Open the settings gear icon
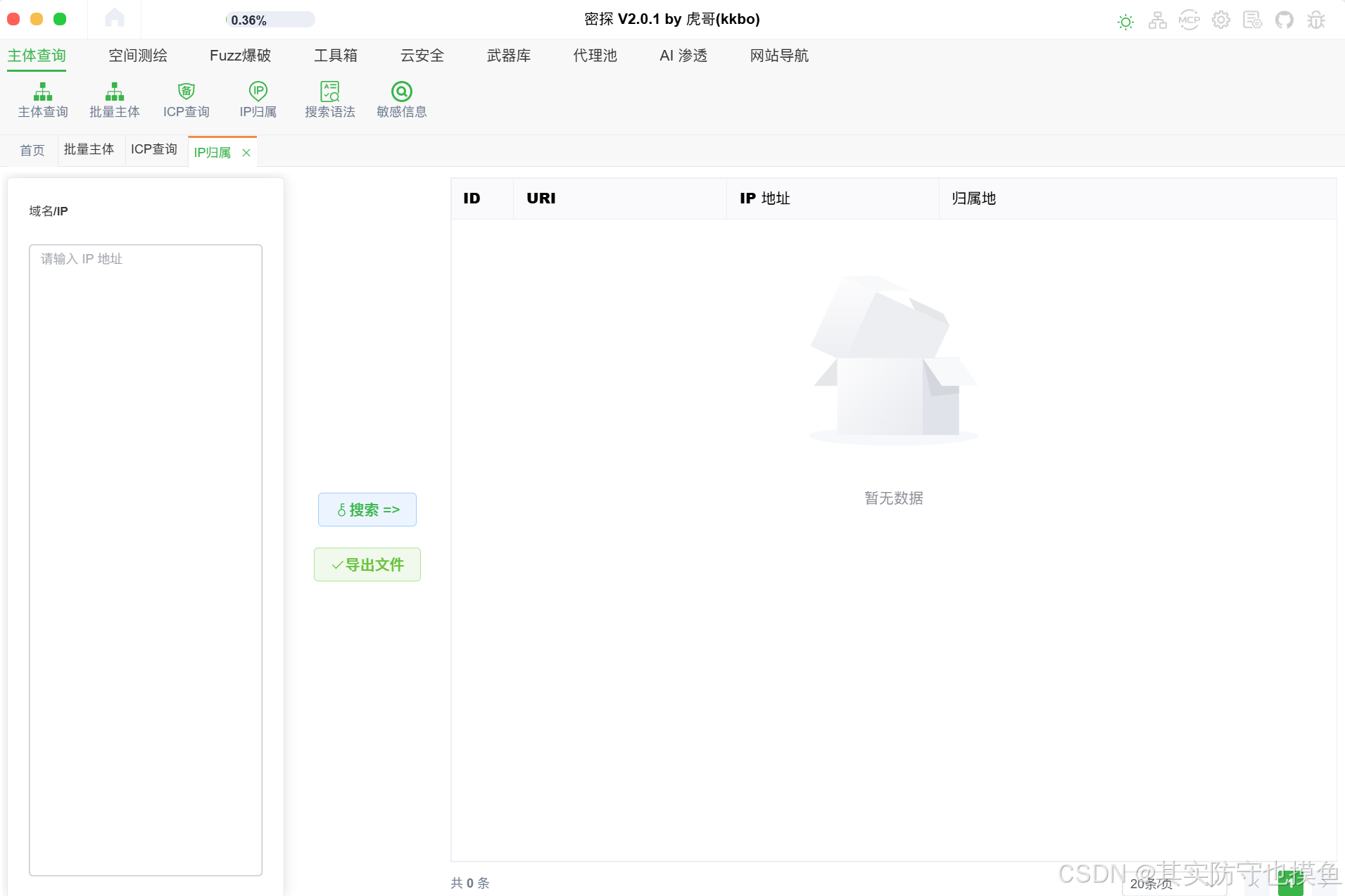Screen dimensions: 1345x896 point(1221,20)
